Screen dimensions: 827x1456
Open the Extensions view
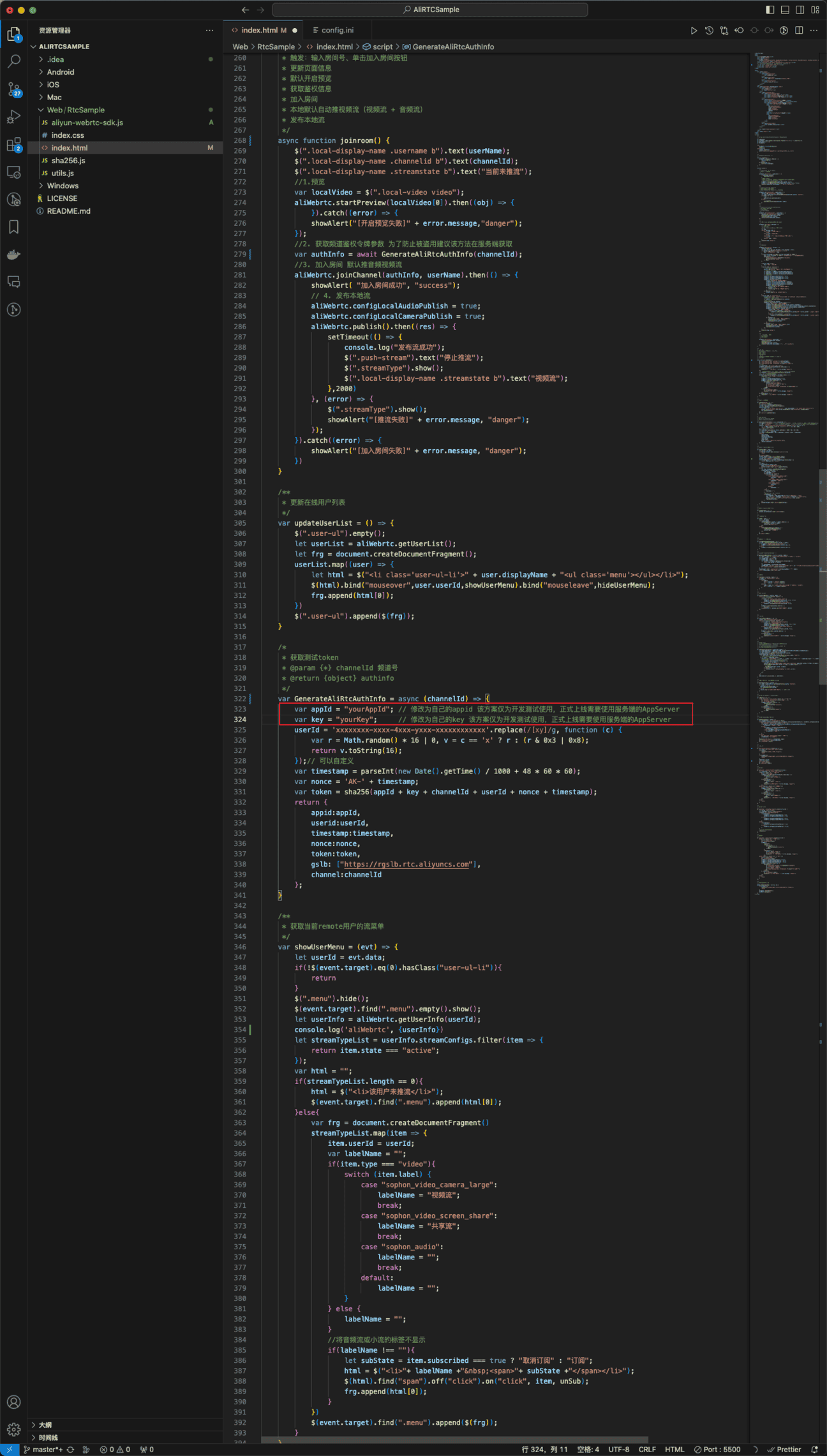(14, 145)
